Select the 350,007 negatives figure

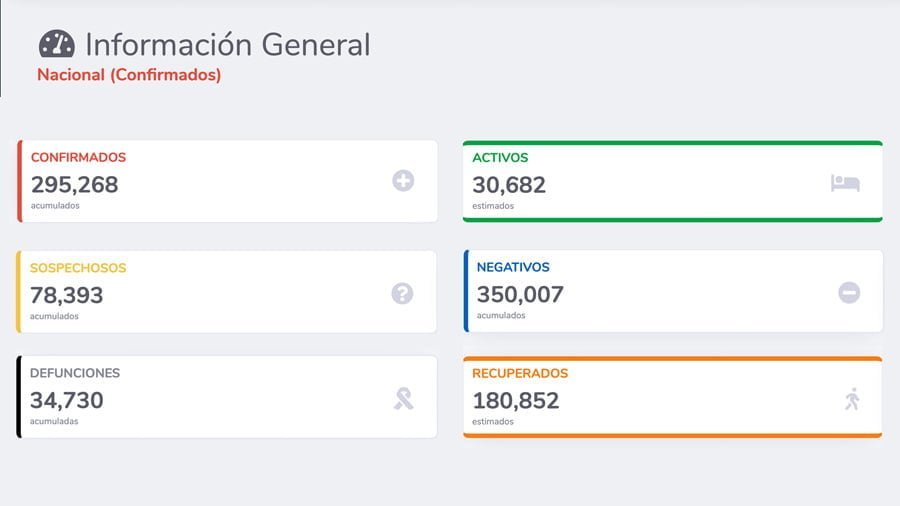[x=520, y=294]
